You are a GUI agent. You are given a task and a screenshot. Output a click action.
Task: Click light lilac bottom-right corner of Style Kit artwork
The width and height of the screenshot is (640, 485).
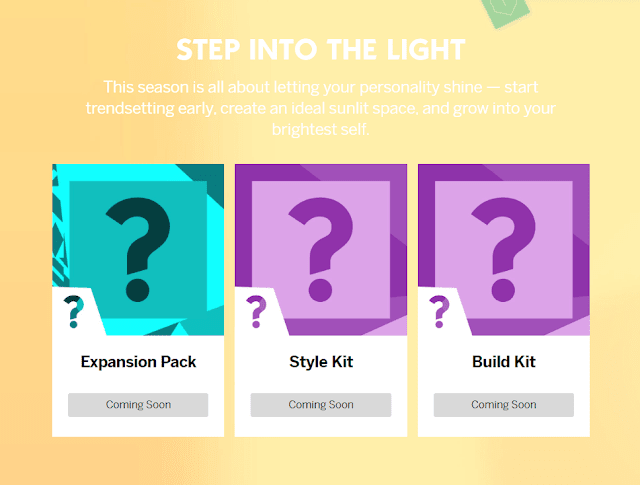(390, 326)
